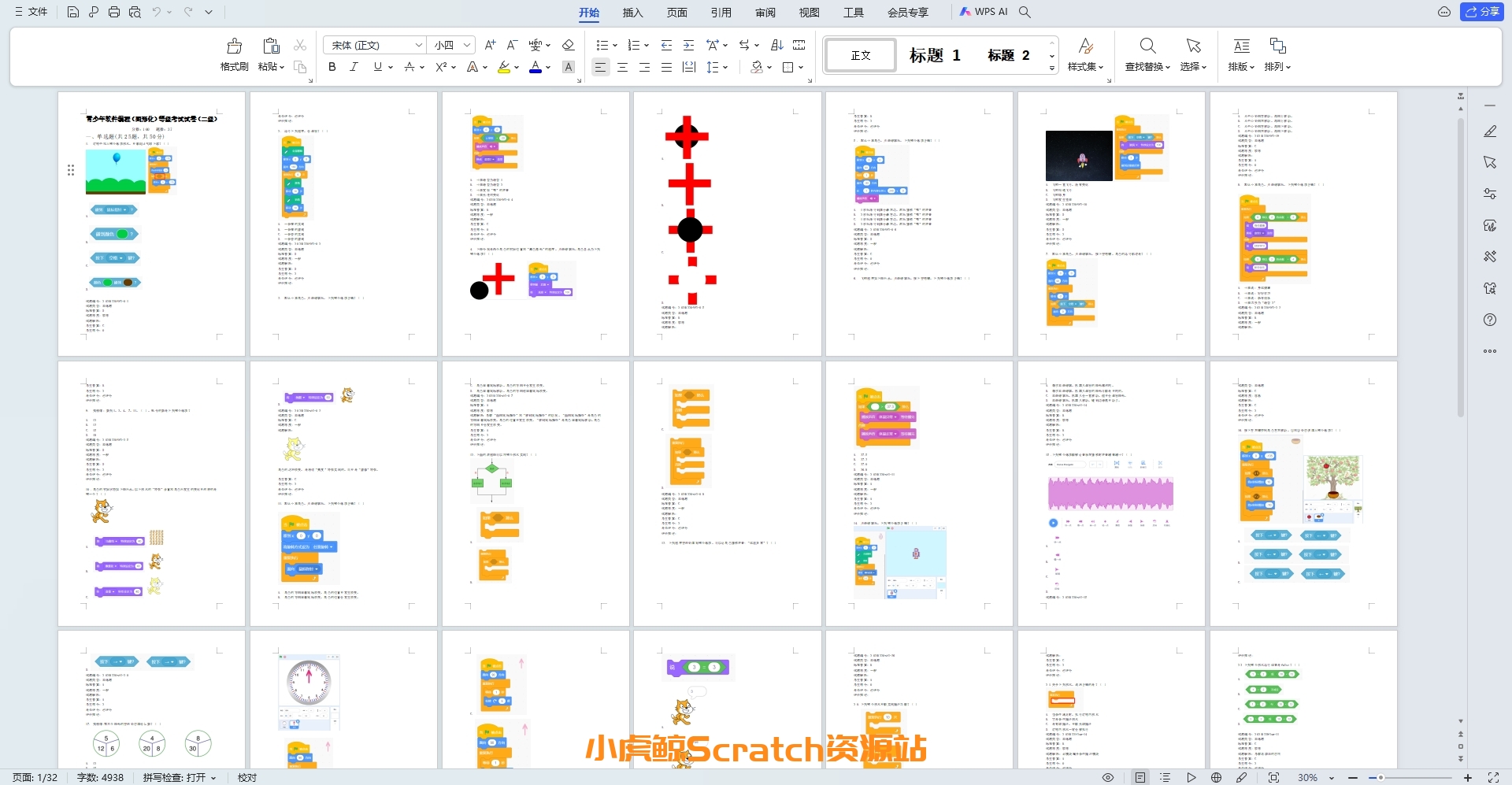Expand line spacing dropdown arrow
Viewport: 1512px width, 785px height.
(724, 67)
